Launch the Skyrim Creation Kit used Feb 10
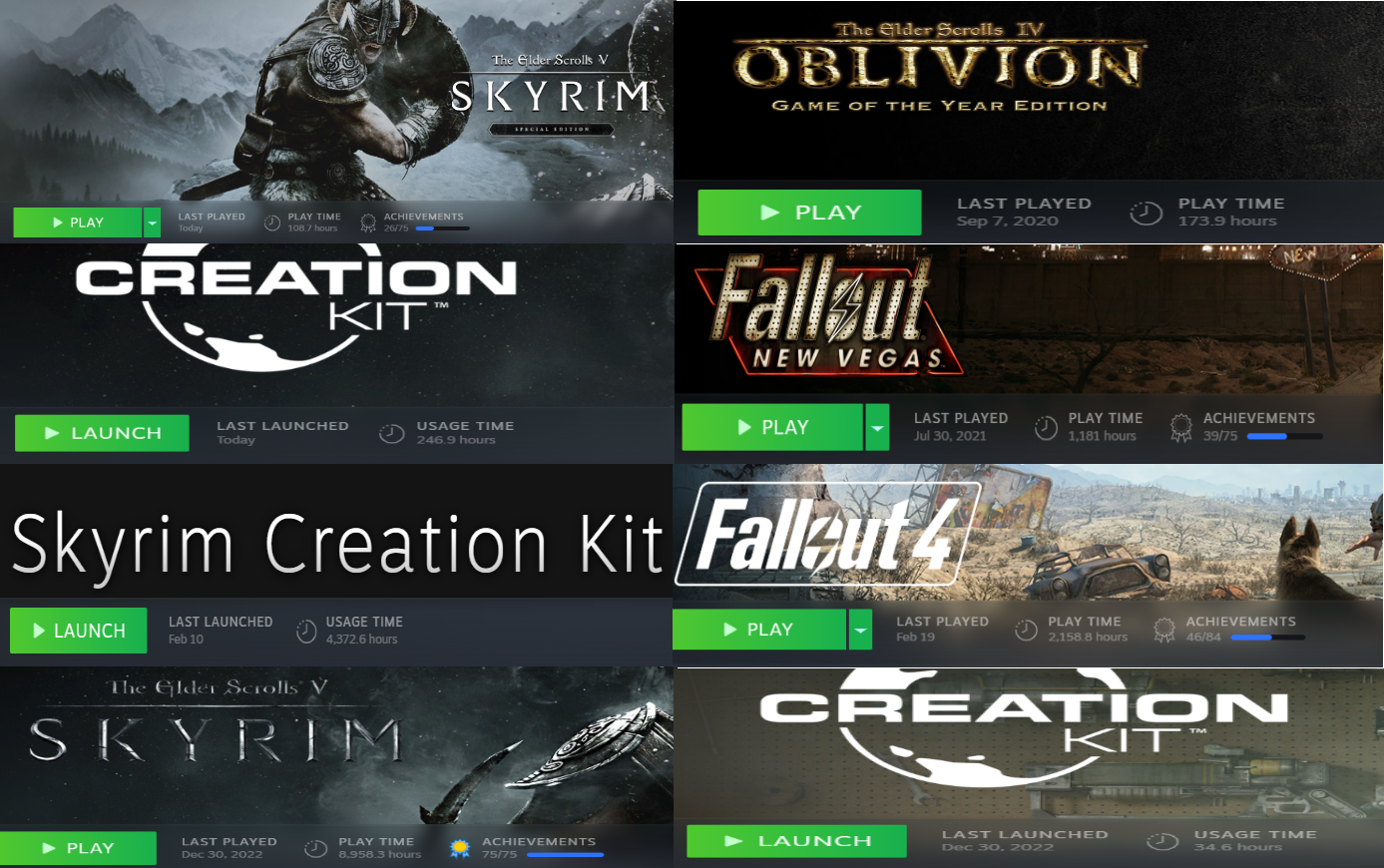 coord(78,631)
